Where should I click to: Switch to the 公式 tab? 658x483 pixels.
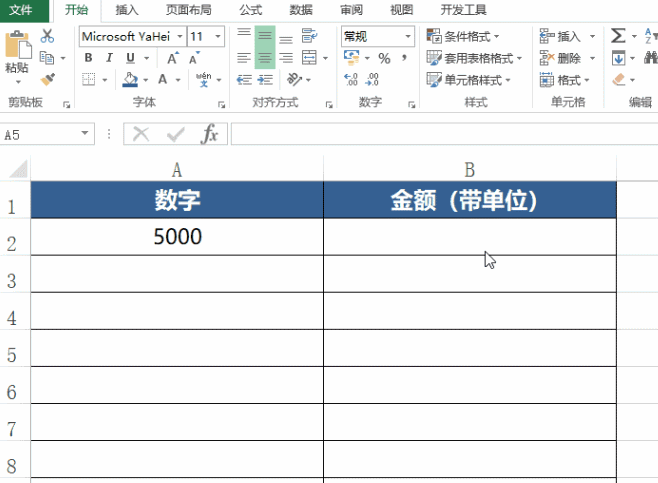coord(251,10)
